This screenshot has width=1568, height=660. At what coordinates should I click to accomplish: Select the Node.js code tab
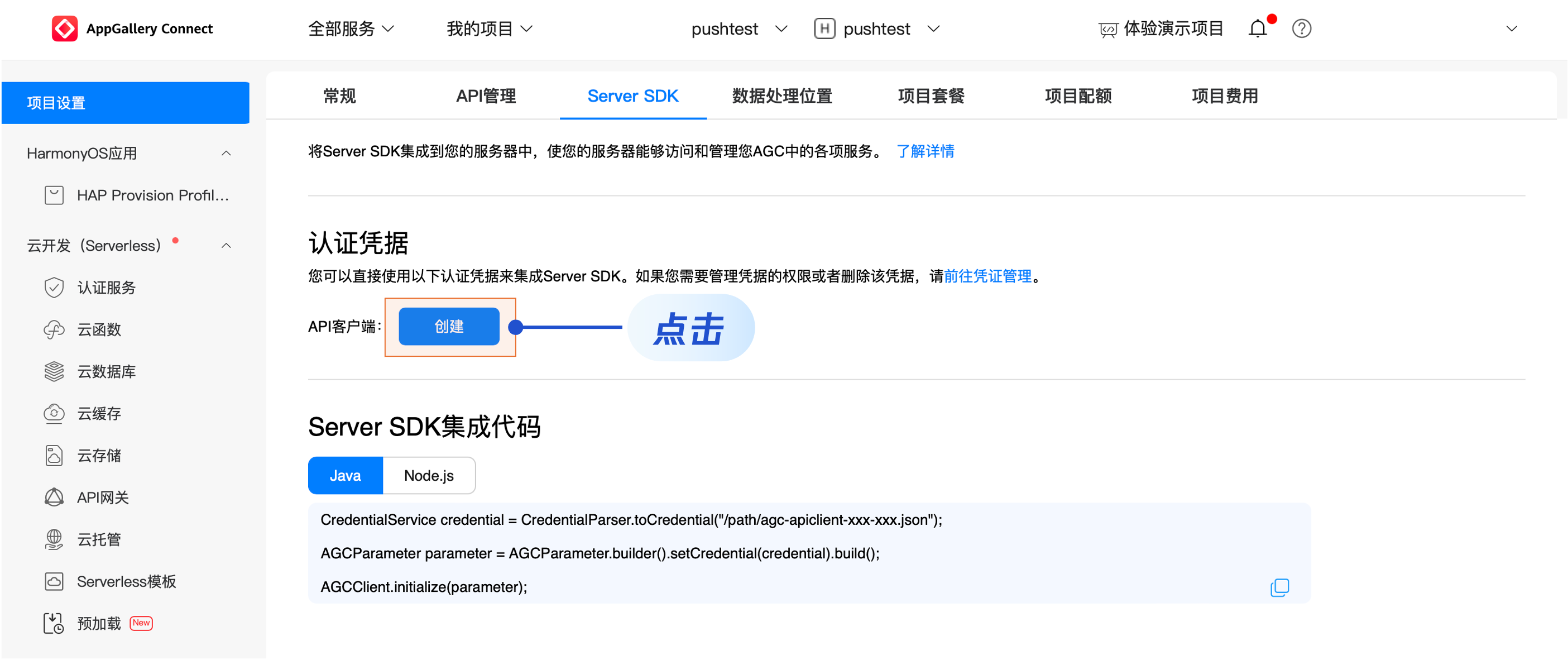[x=429, y=476]
